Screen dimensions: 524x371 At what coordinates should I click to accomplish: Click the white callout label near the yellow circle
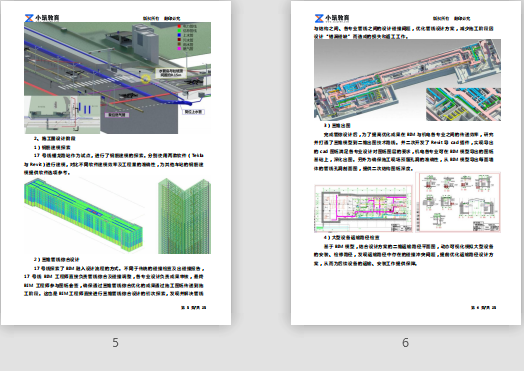point(170,73)
